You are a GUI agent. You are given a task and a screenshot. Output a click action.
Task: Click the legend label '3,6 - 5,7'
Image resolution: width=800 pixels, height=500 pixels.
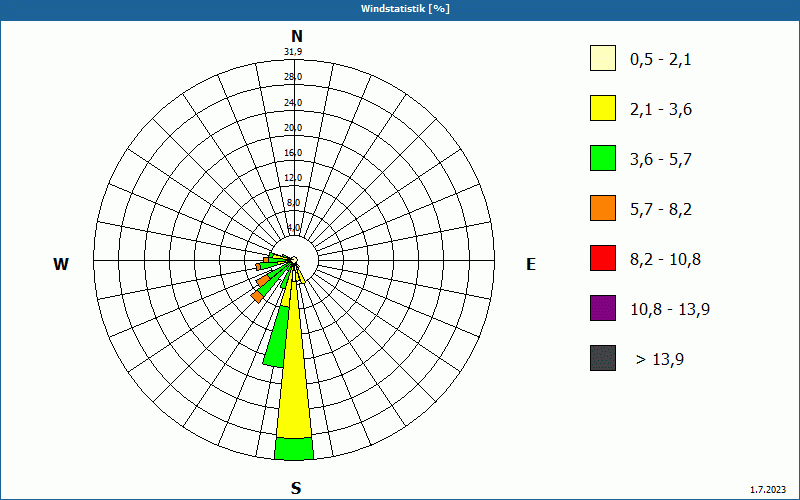click(661, 160)
